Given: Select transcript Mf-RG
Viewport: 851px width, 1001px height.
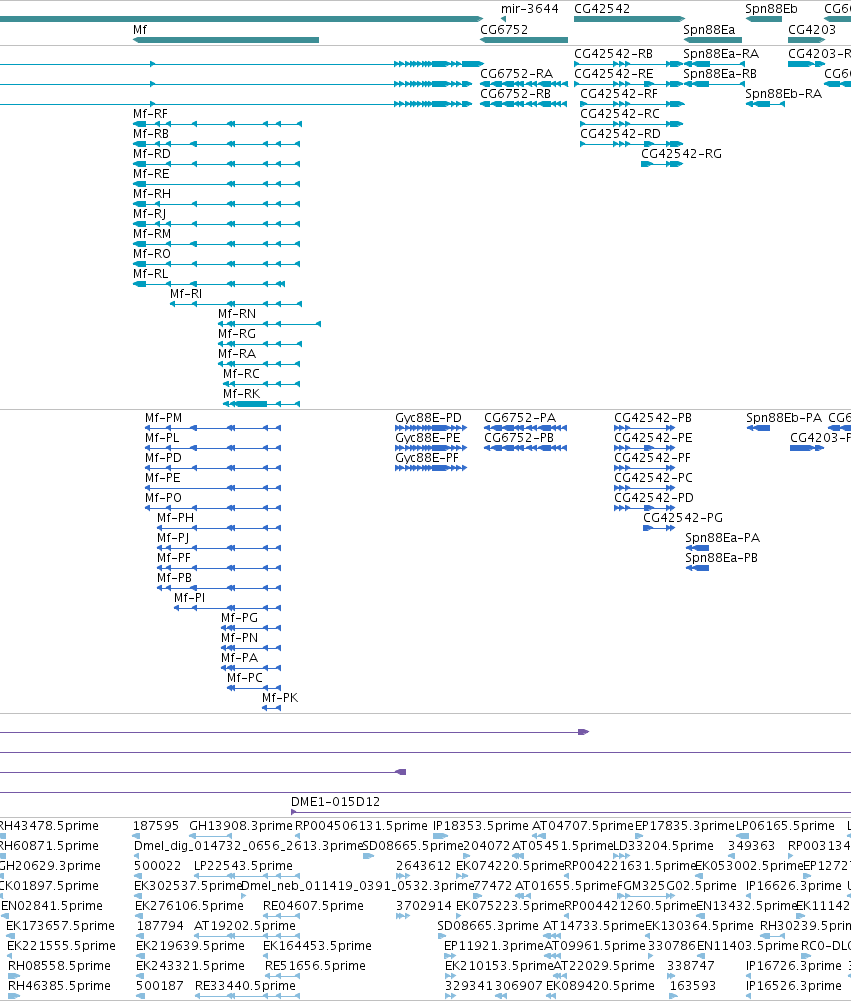Looking at the screenshot, I should pyautogui.click(x=237, y=334).
